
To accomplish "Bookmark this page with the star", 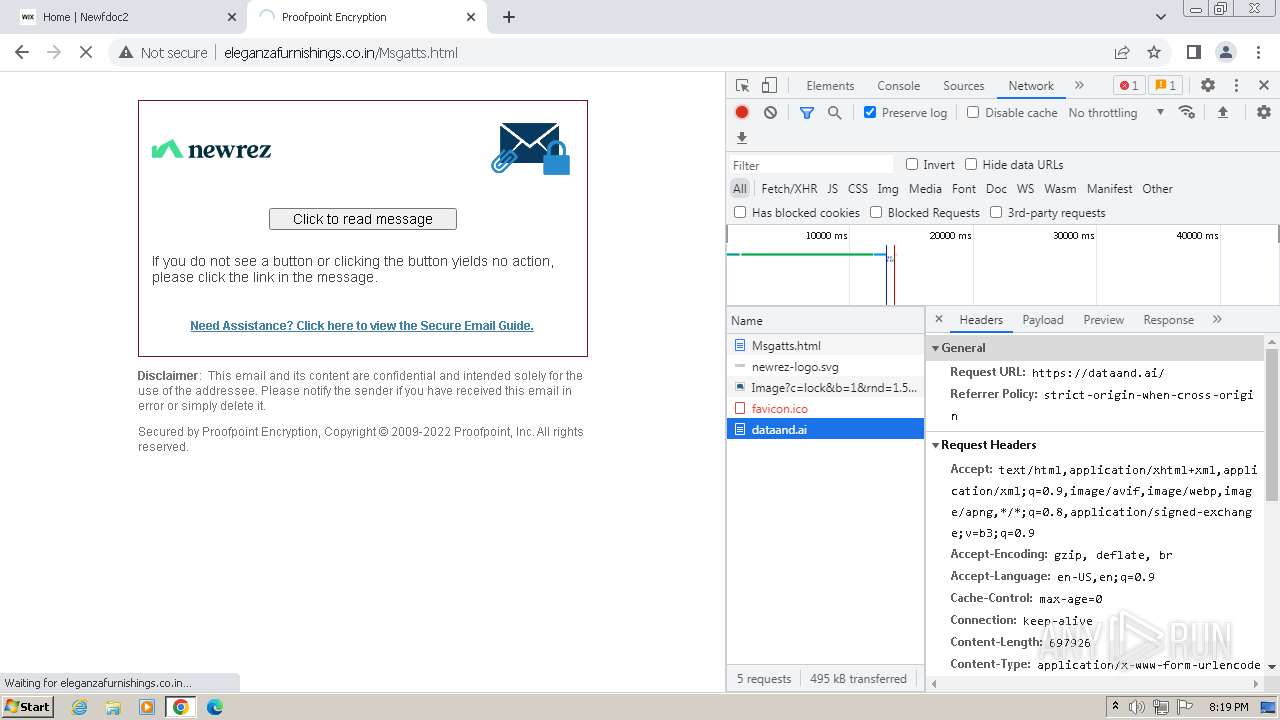I will pyautogui.click(x=1154, y=52).
